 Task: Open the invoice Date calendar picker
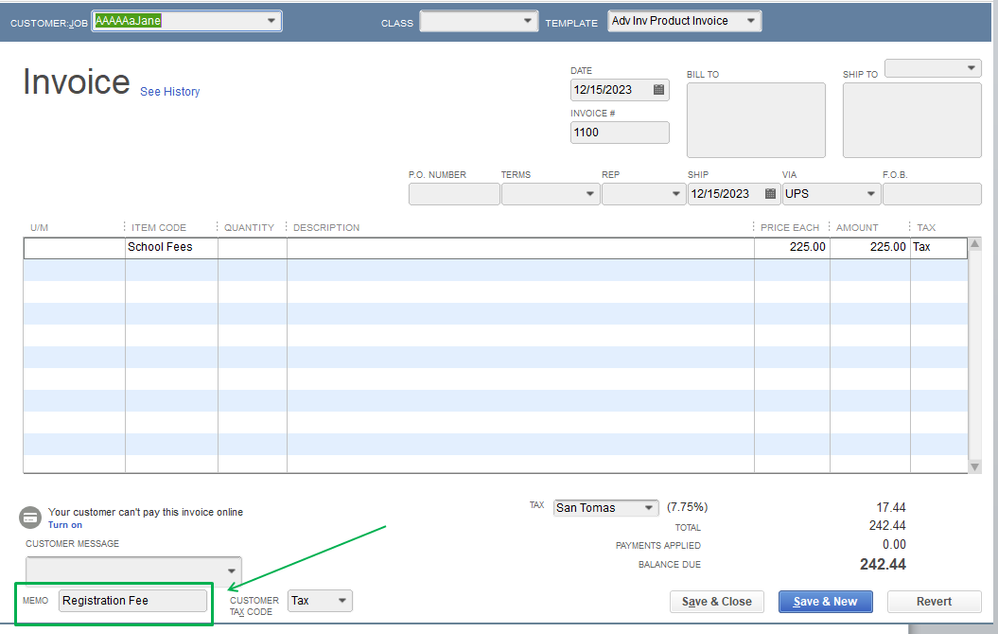(x=658, y=89)
